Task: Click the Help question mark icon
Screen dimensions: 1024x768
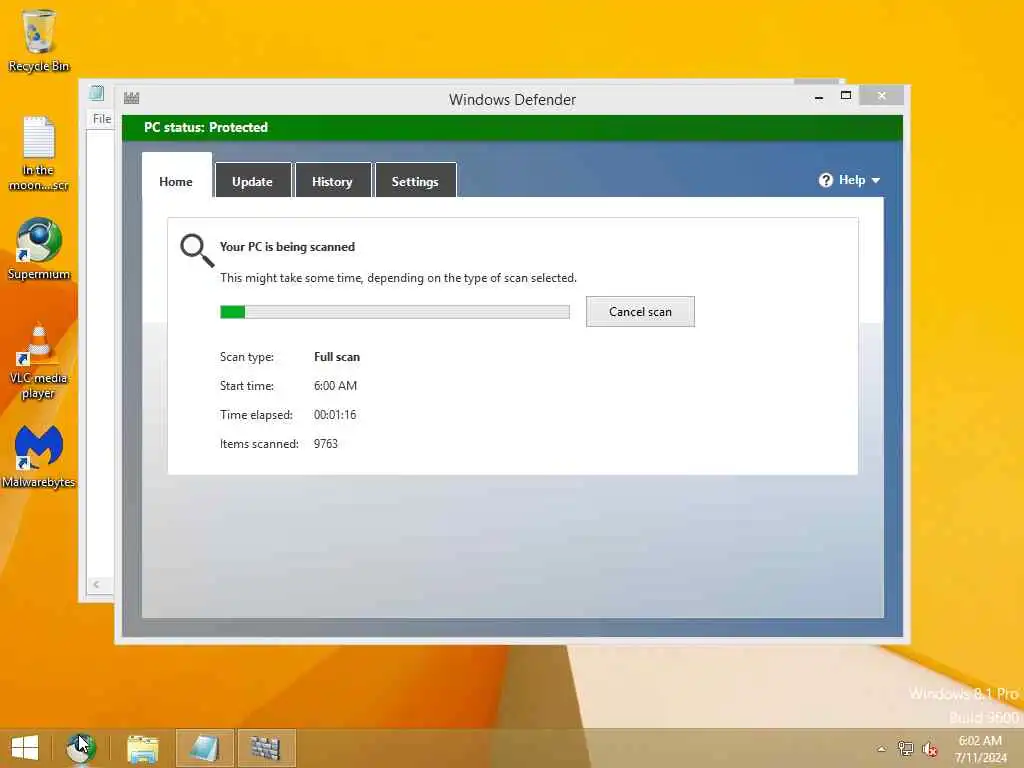Action: tap(825, 180)
